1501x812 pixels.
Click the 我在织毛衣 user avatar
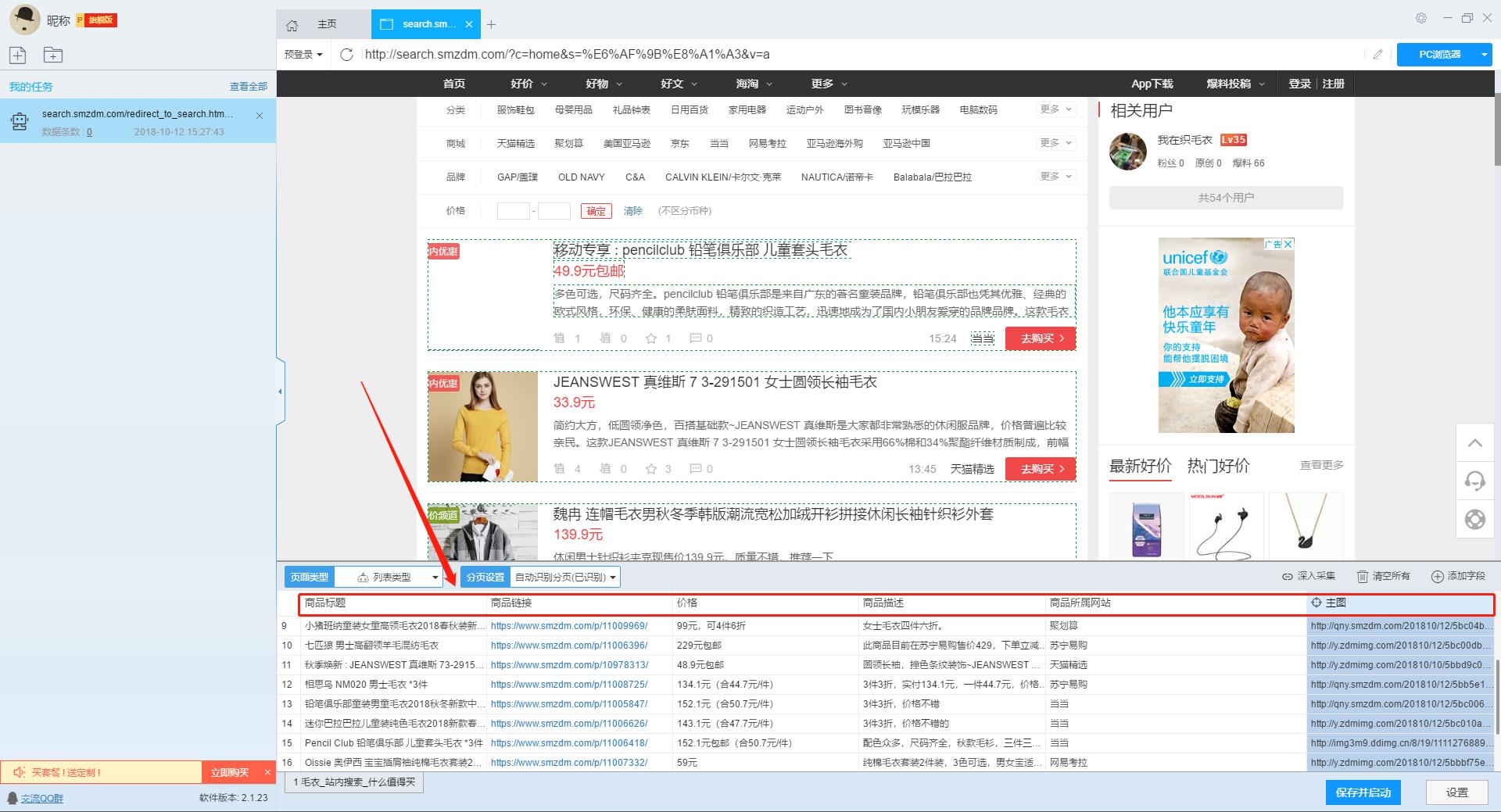coord(1127,151)
